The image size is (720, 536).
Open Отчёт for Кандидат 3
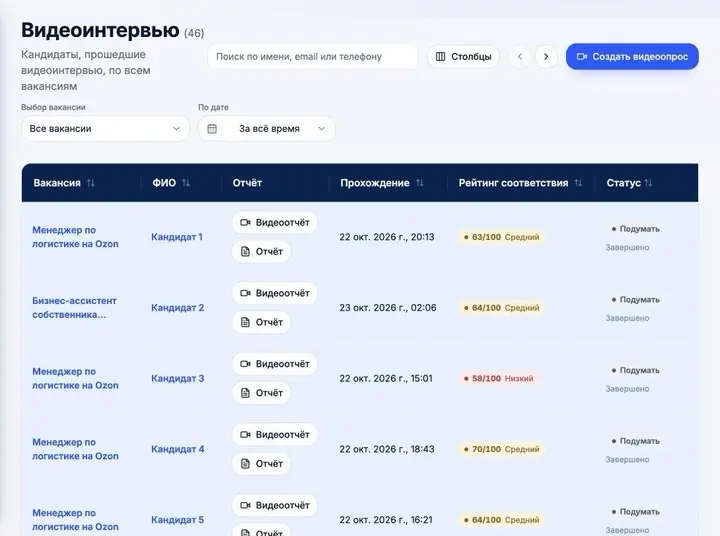pyautogui.click(x=261, y=393)
